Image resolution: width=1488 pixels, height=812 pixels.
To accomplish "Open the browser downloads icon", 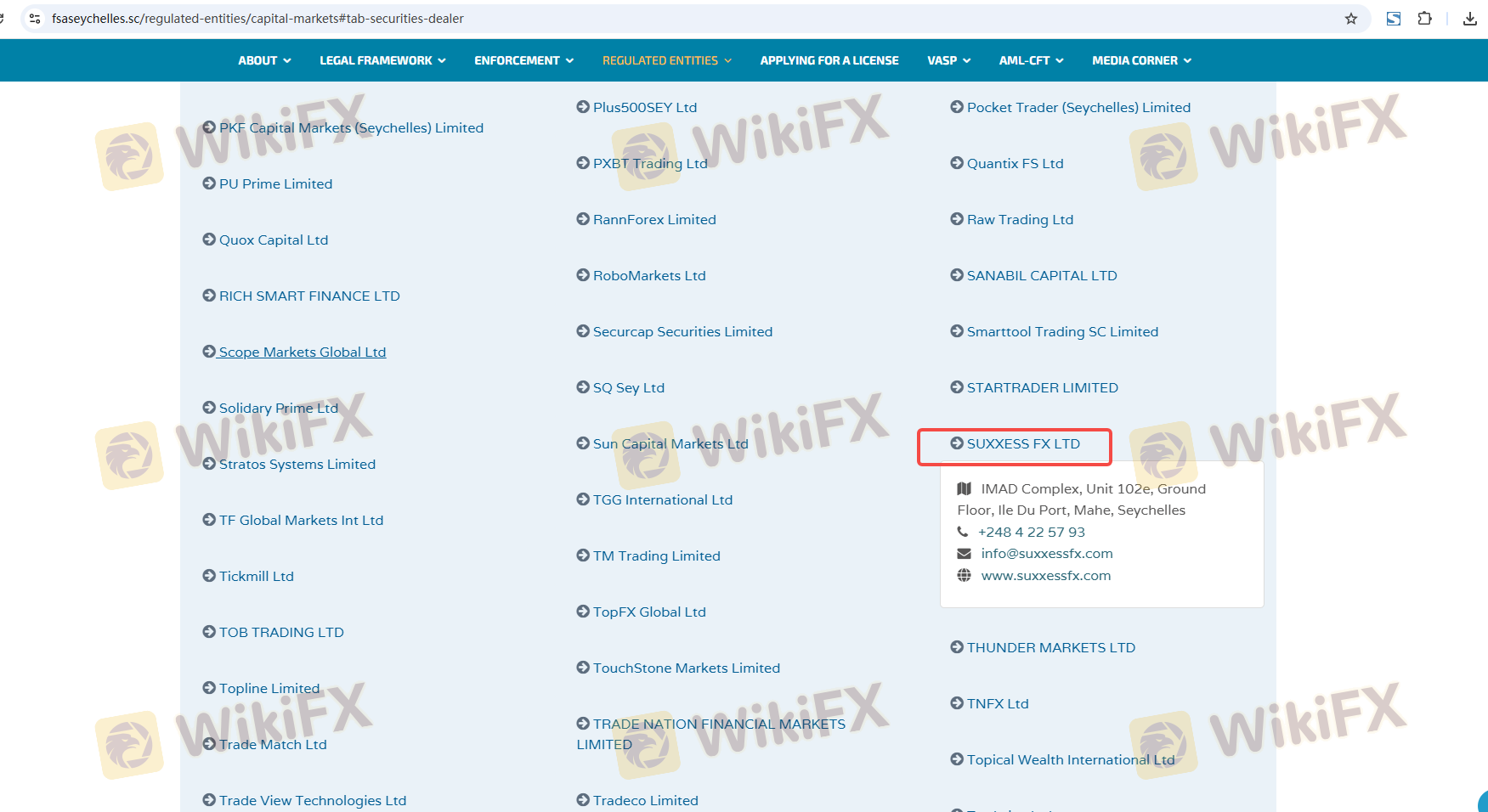I will click(x=1469, y=19).
